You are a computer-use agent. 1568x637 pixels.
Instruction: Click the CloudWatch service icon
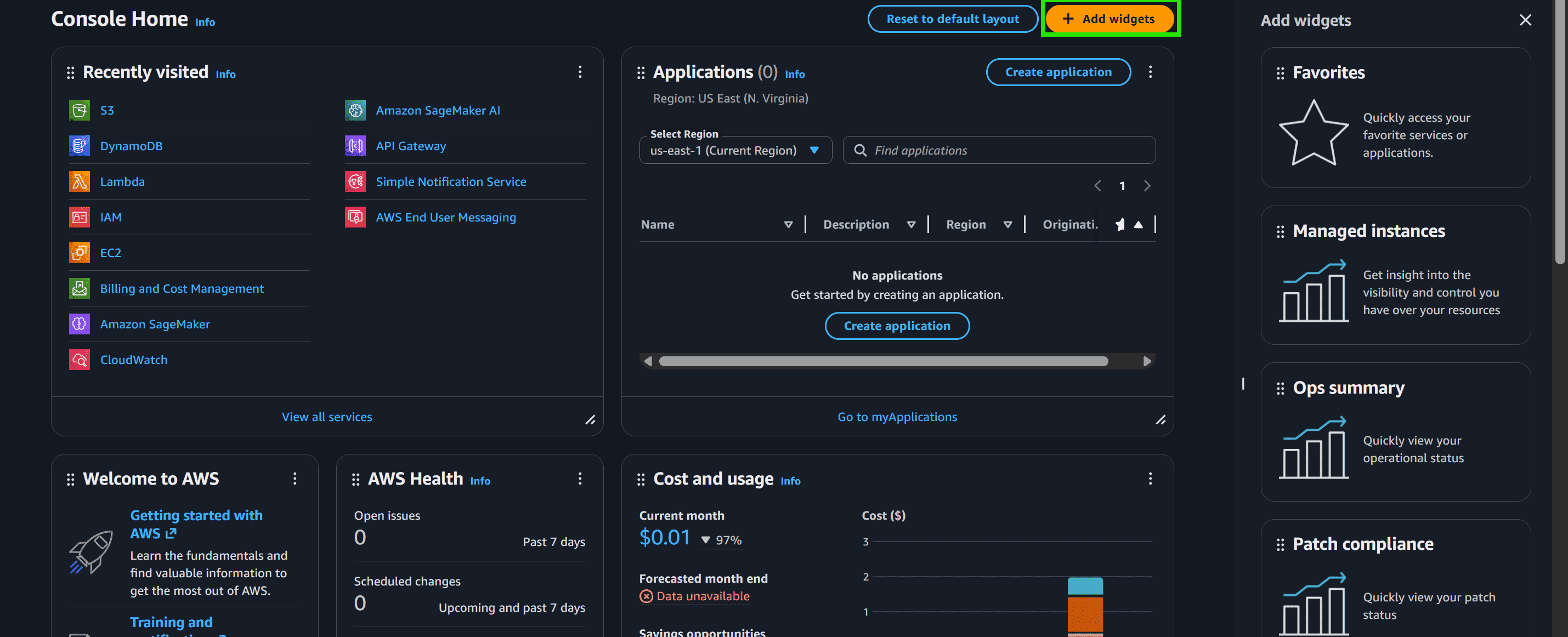tap(79, 360)
